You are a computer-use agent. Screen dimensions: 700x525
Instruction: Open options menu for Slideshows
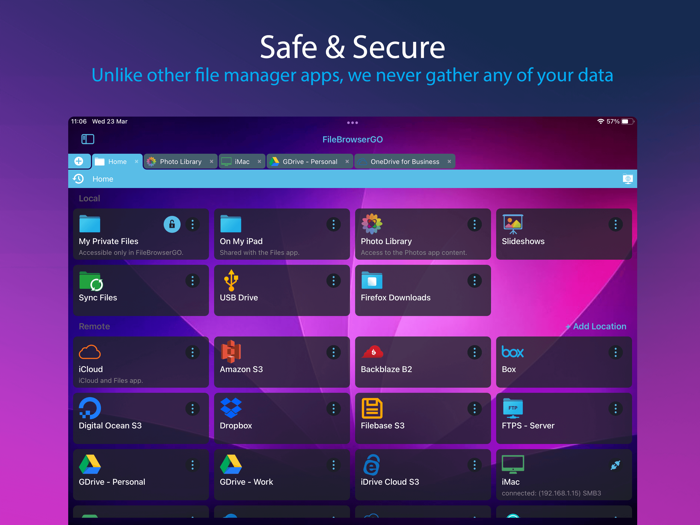(616, 224)
